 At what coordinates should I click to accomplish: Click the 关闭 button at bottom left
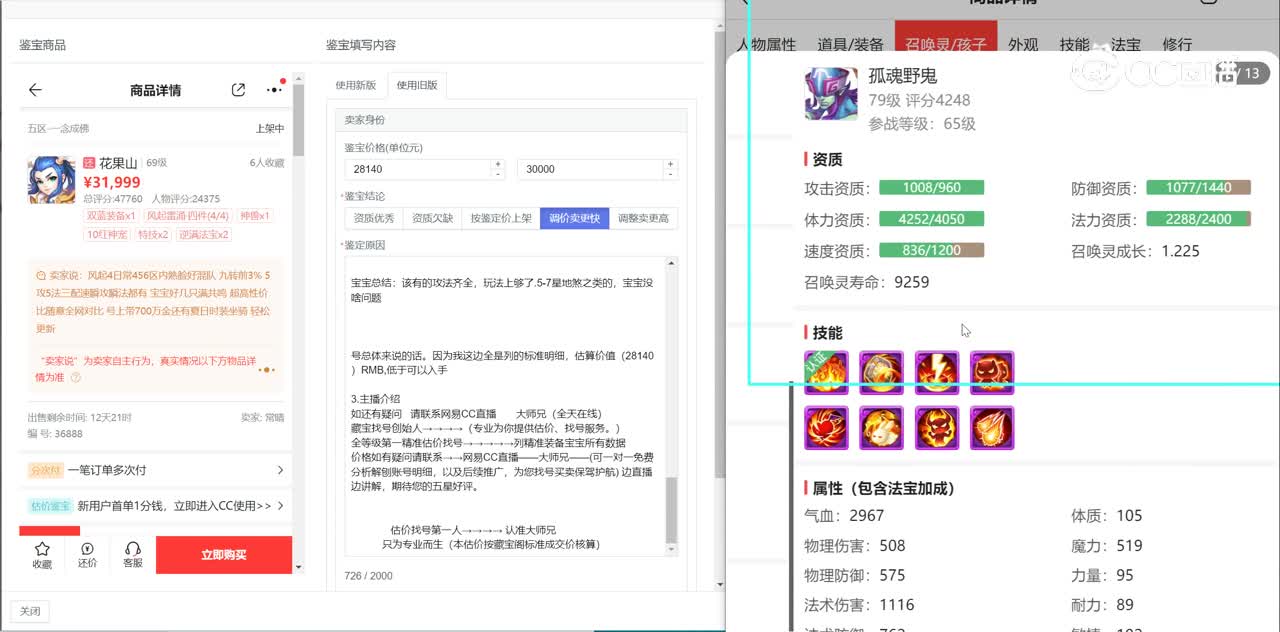coord(30,611)
